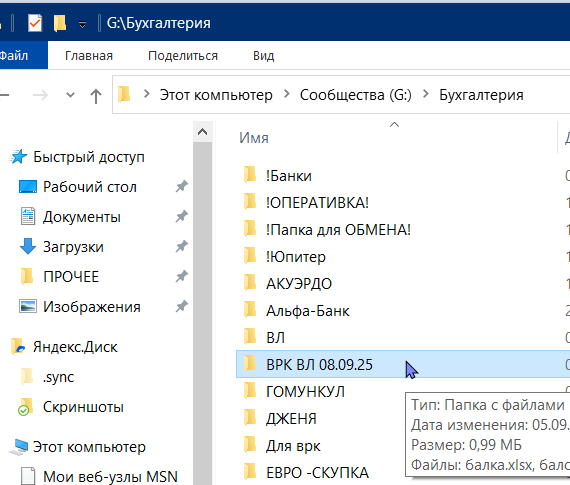Image resolution: width=570 pixels, height=485 pixels.
Task: Open Рабочий стол in Quick access
Action: coord(90,187)
